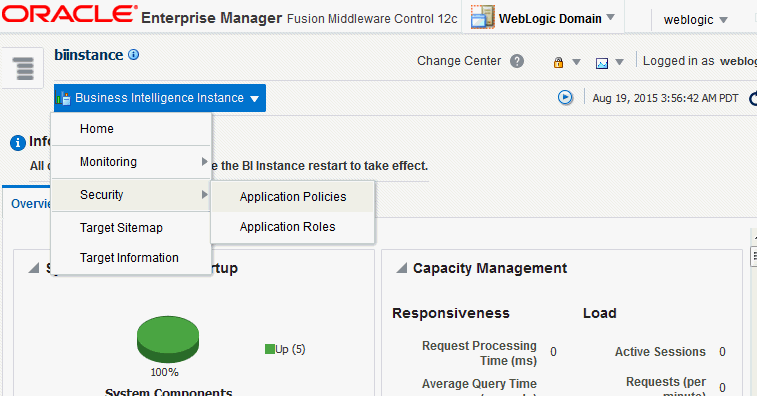
Task: Click the Change Center lock icon
Action: [559, 62]
